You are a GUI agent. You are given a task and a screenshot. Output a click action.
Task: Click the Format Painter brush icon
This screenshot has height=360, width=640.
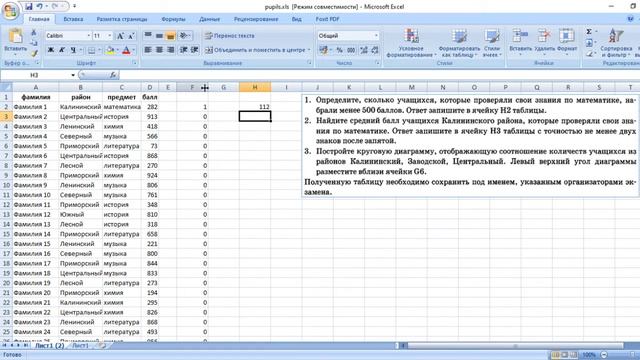pos(34,53)
